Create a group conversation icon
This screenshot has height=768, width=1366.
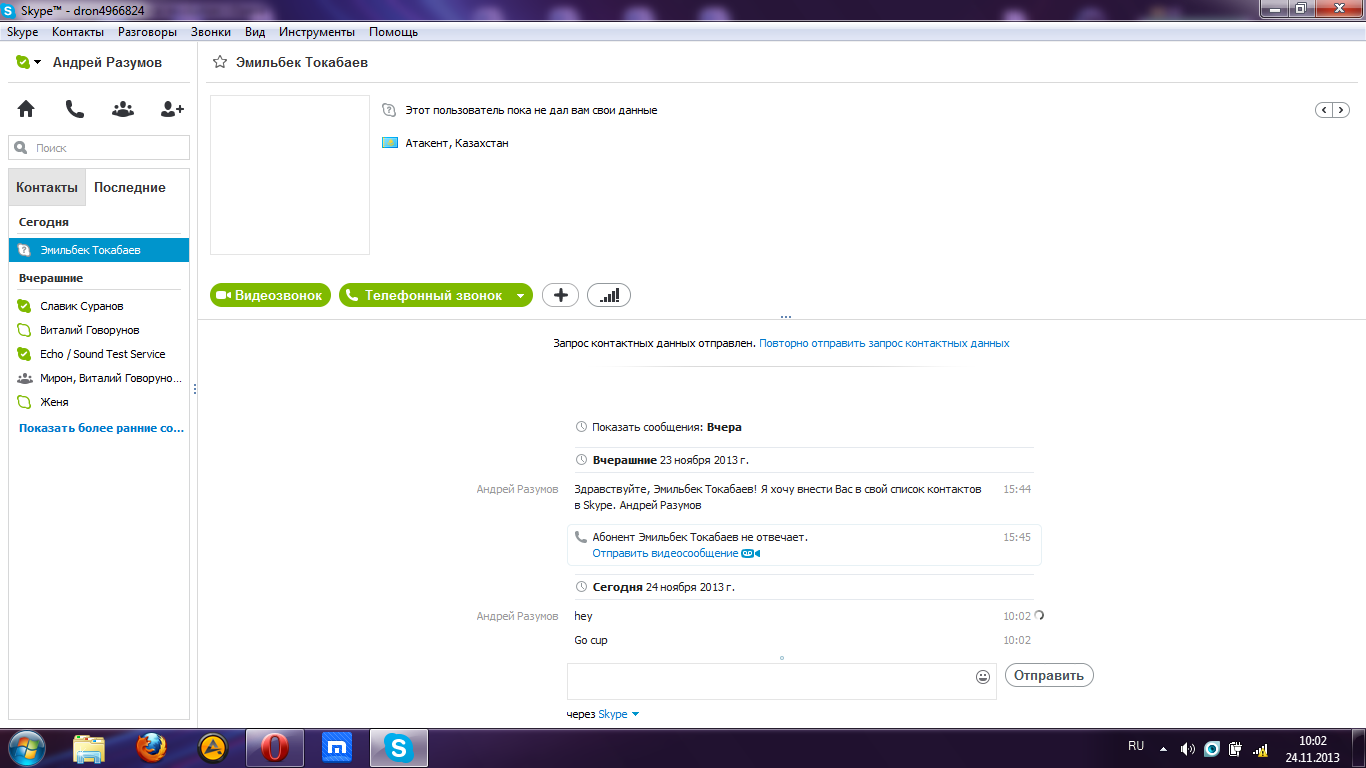(x=123, y=109)
